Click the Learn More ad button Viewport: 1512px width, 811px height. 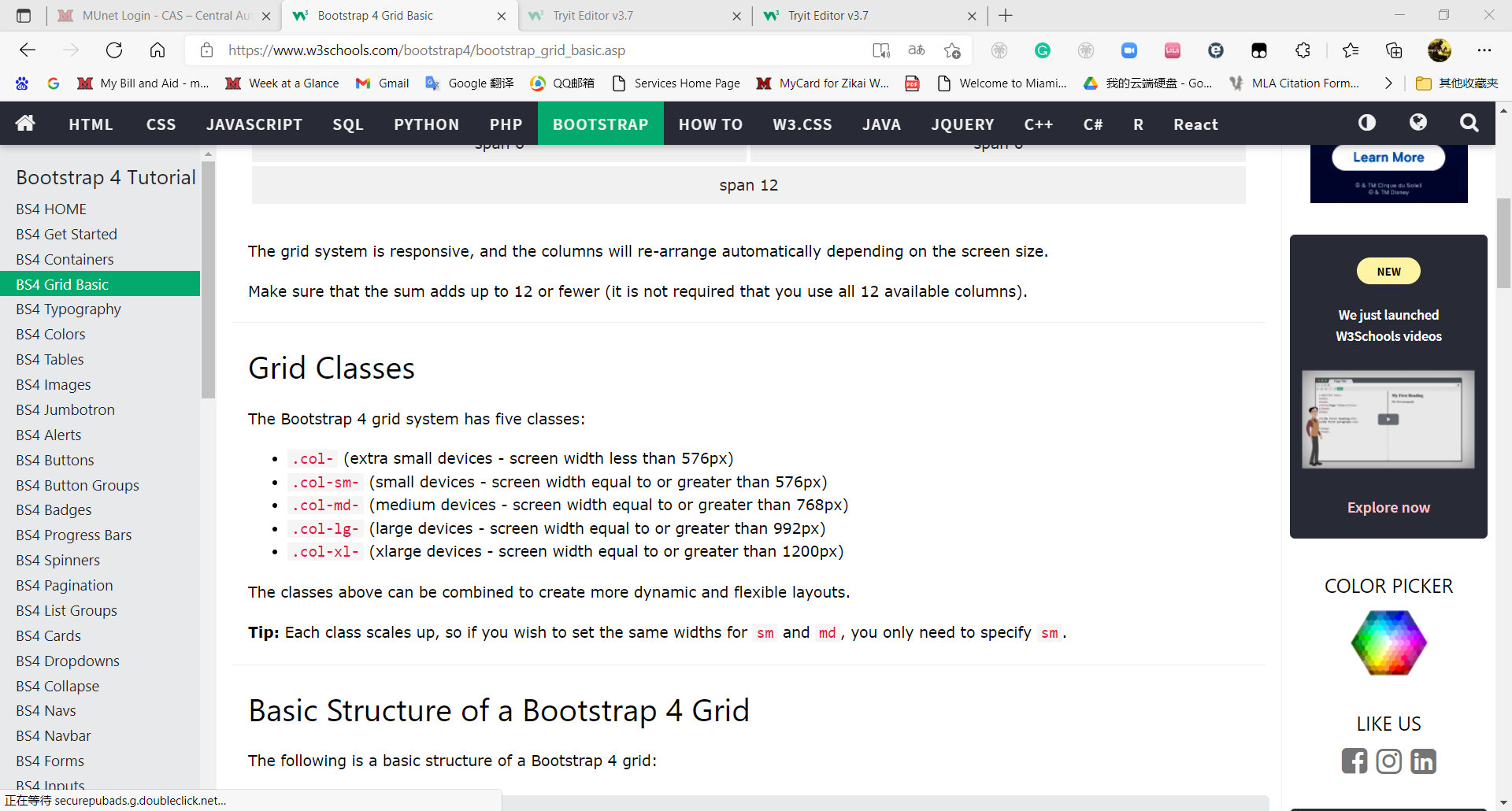pyautogui.click(x=1388, y=157)
